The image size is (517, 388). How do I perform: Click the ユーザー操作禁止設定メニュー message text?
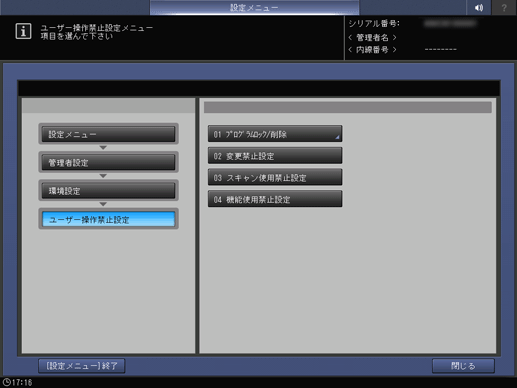tap(97, 28)
